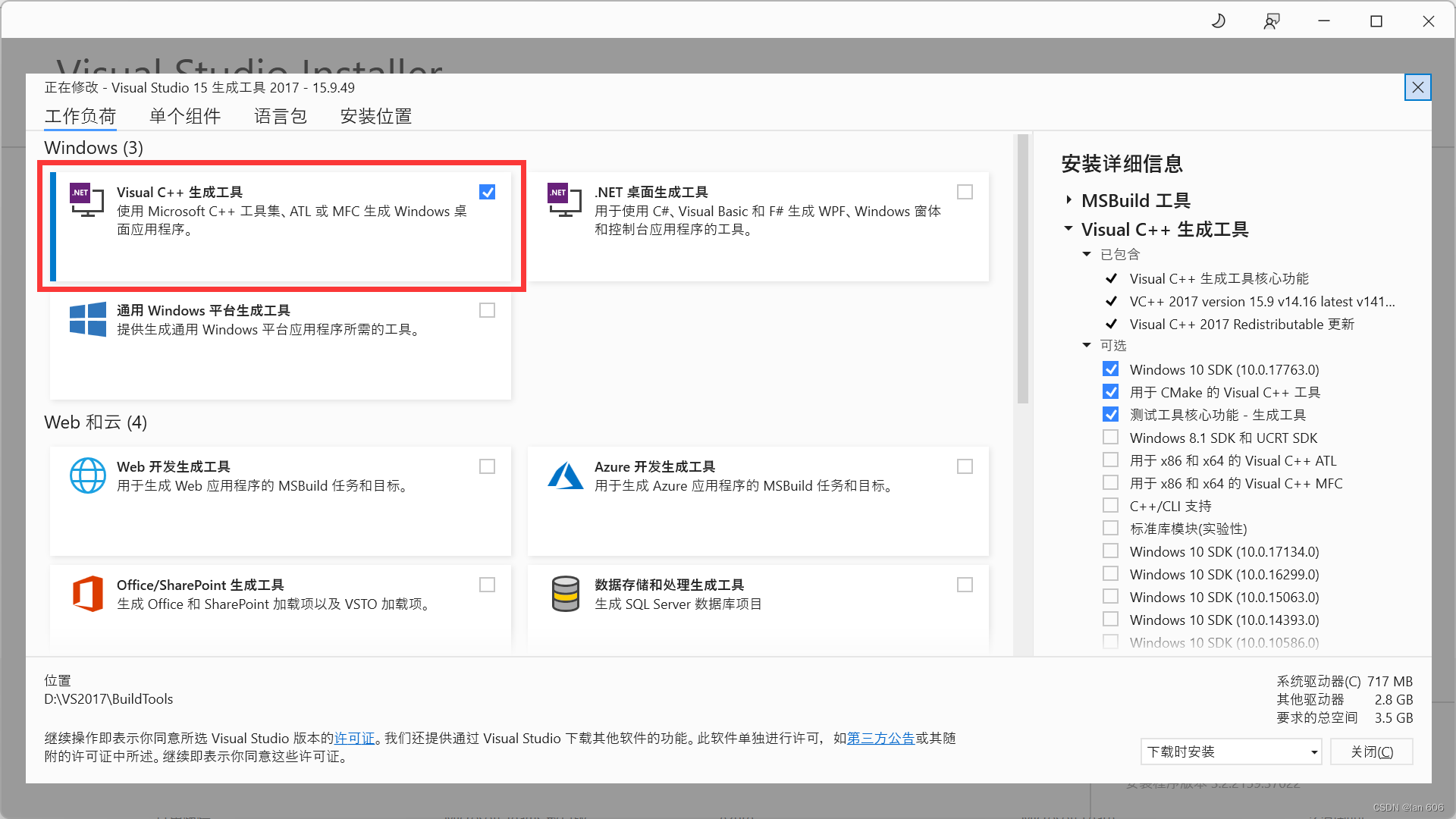Image resolution: width=1456 pixels, height=819 pixels.
Task: Check Windows 10 SDK (10.0.16299.0)
Action: point(1110,574)
